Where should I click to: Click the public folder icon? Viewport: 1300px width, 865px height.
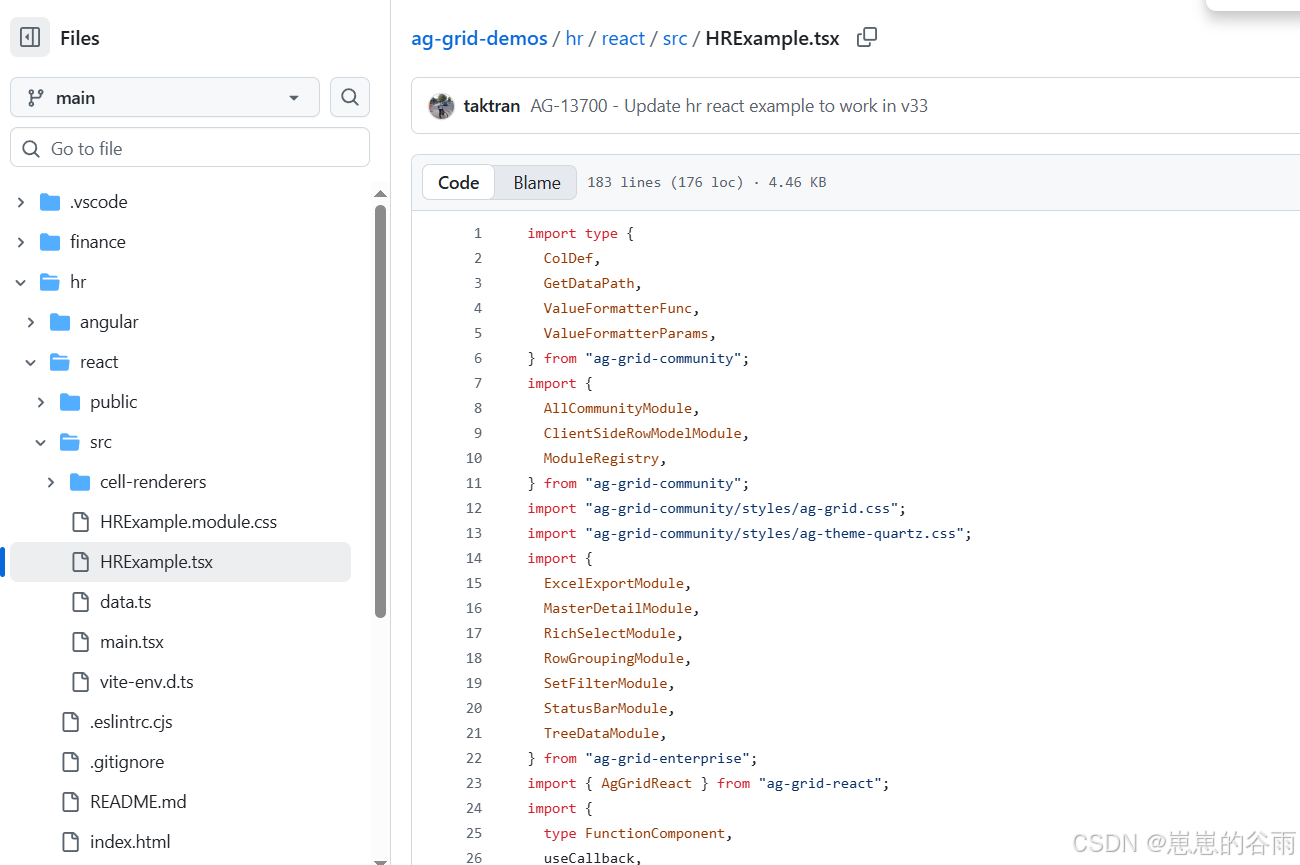pos(70,402)
